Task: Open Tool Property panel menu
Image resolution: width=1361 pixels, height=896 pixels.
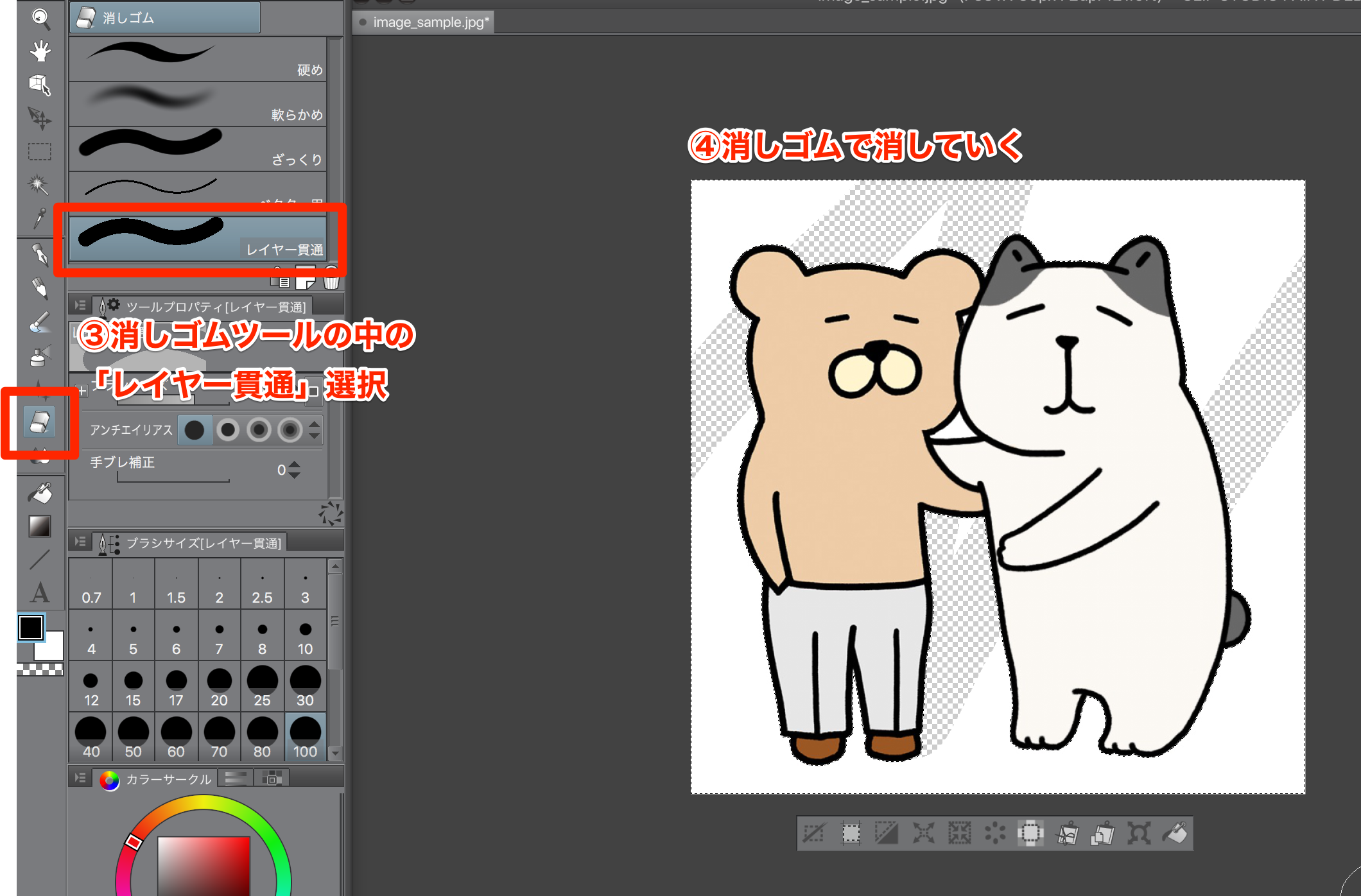Action: [x=80, y=306]
